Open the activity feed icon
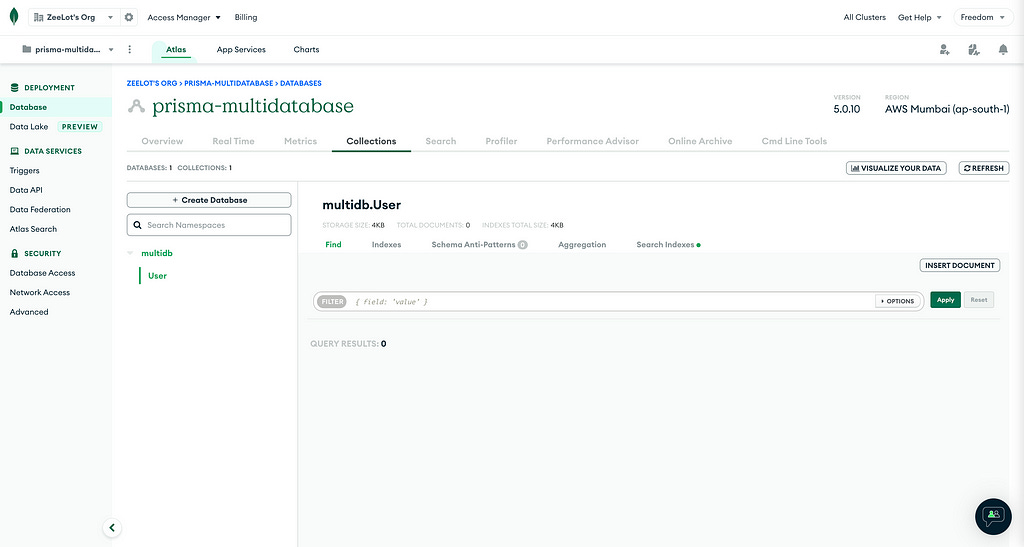The height and width of the screenshot is (547, 1024). coord(974,50)
